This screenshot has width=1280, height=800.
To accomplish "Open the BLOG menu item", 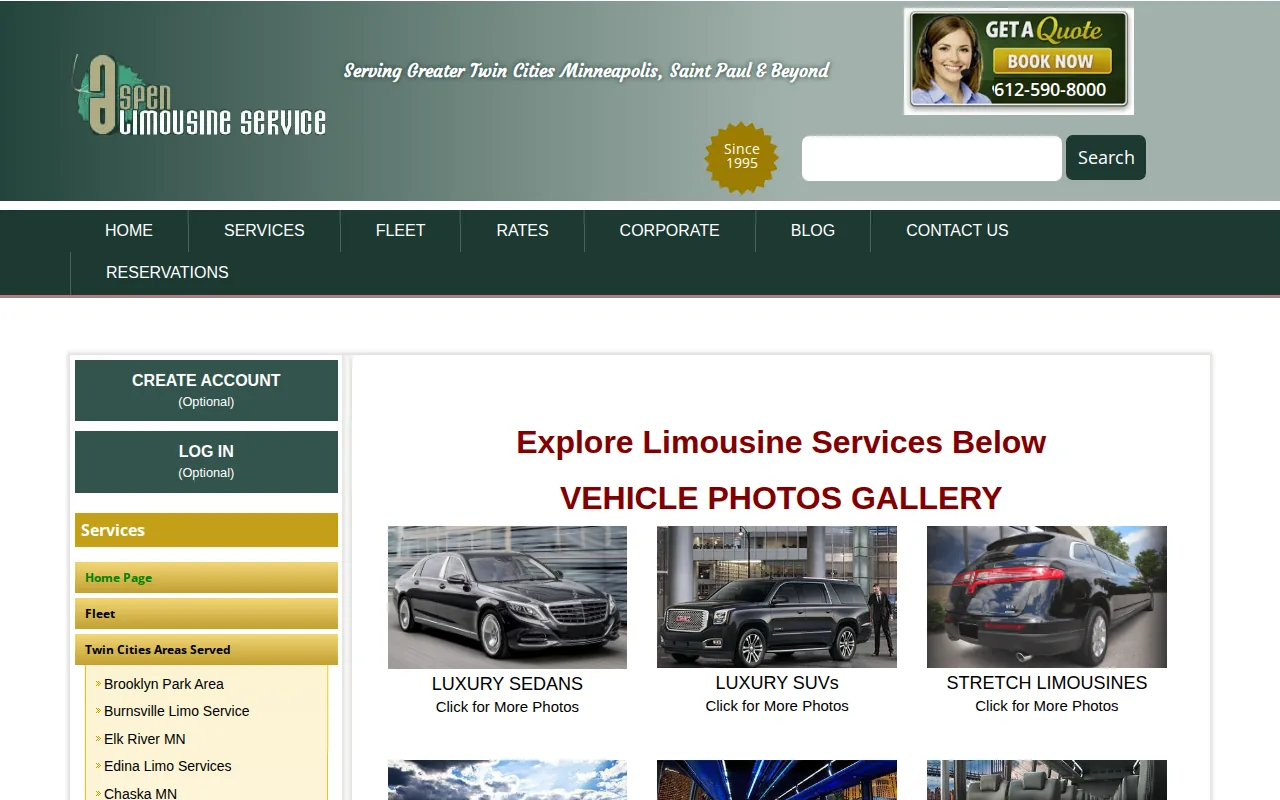I will click(x=812, y=230).
